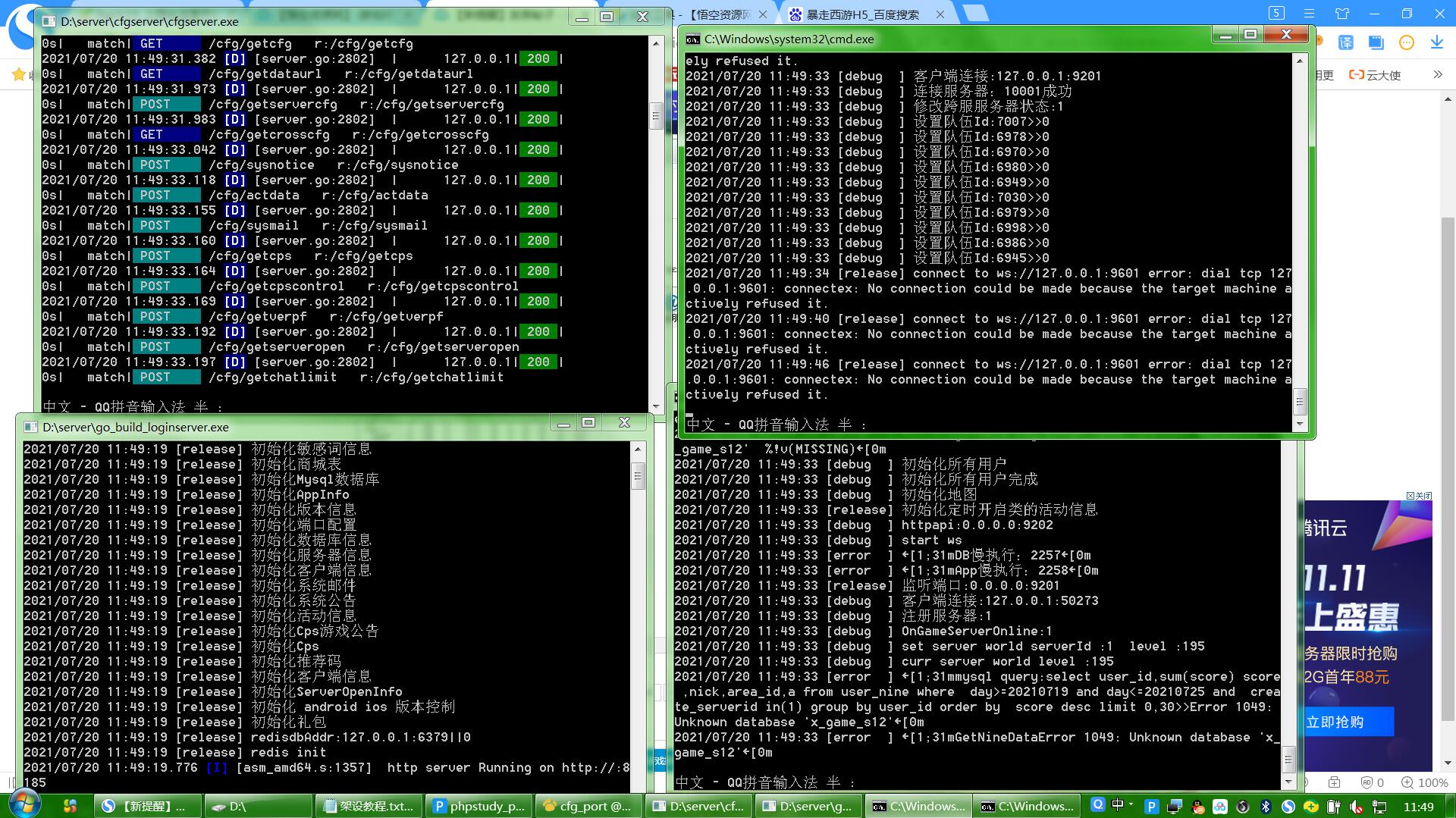Click the browser screenshot tool icon
The image size is (1456, 818).
point(1376,42)
